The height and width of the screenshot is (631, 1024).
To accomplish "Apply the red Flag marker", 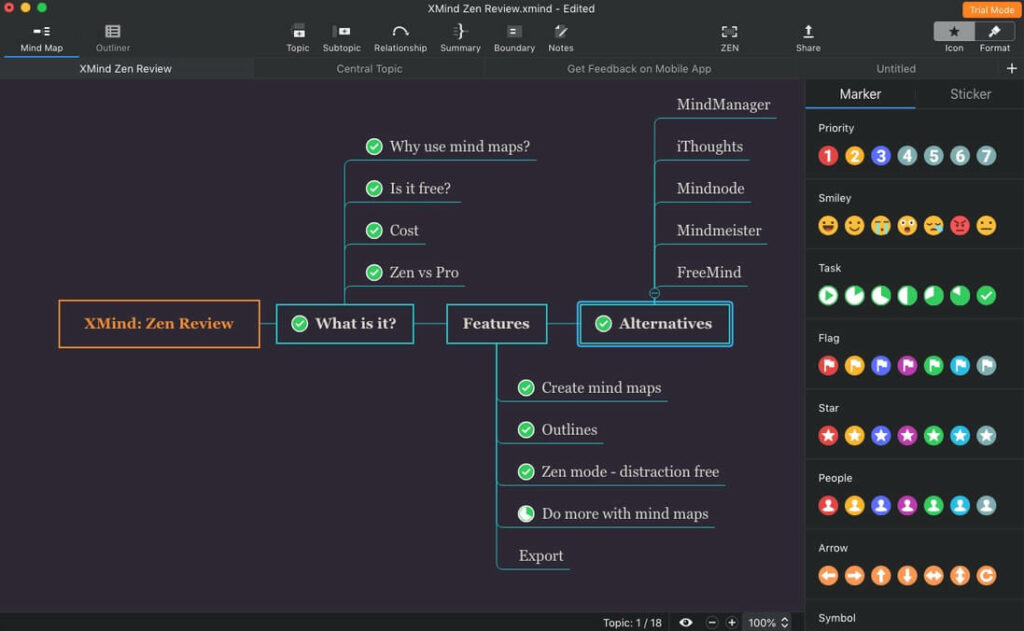I will click(828, 365).
